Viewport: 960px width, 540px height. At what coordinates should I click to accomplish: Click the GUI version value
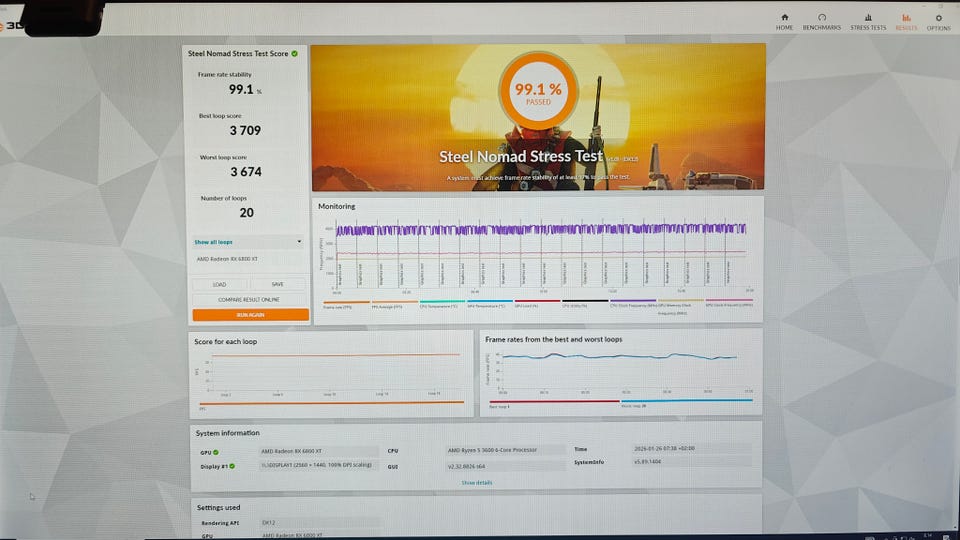pos(505,466)
